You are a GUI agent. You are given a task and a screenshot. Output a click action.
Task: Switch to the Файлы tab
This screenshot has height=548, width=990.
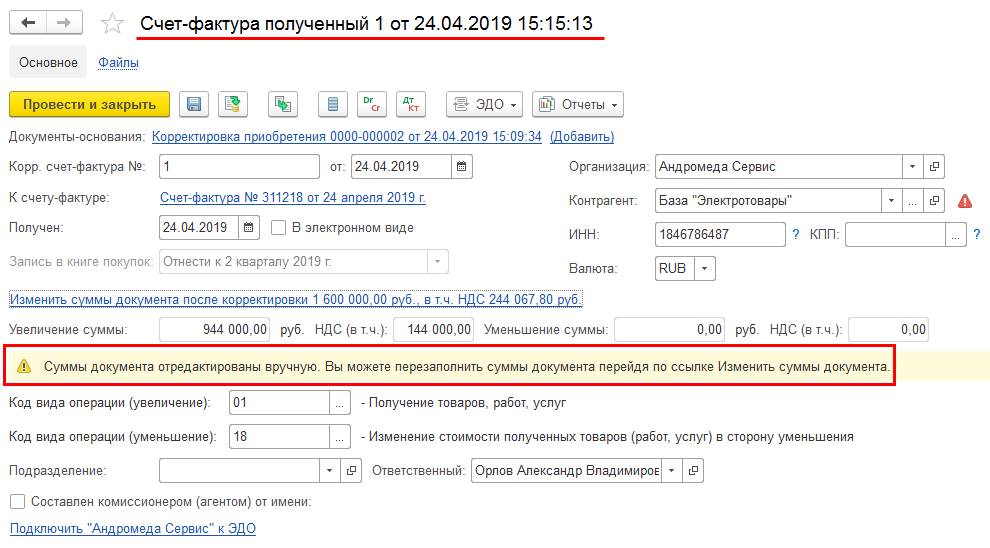coord(118,63)
